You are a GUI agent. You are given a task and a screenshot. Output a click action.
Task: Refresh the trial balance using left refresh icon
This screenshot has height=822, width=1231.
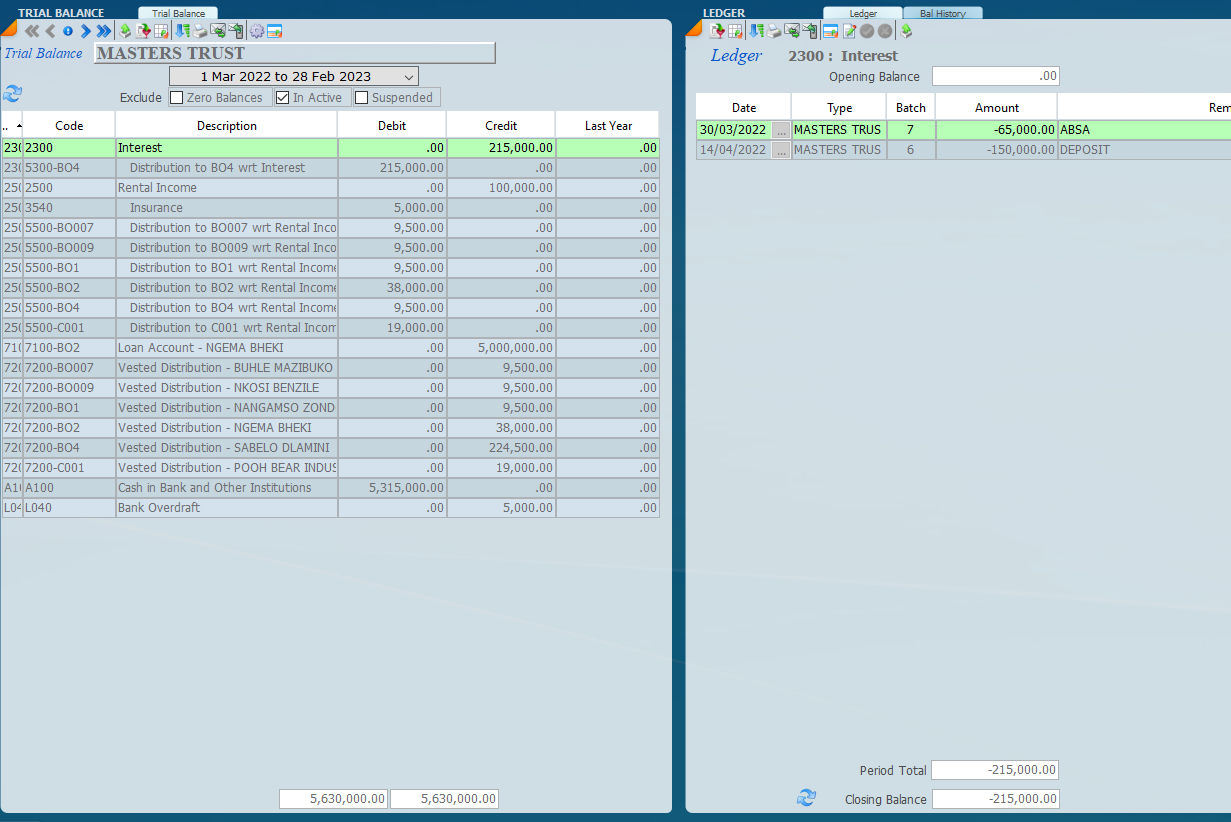(12, 93)
